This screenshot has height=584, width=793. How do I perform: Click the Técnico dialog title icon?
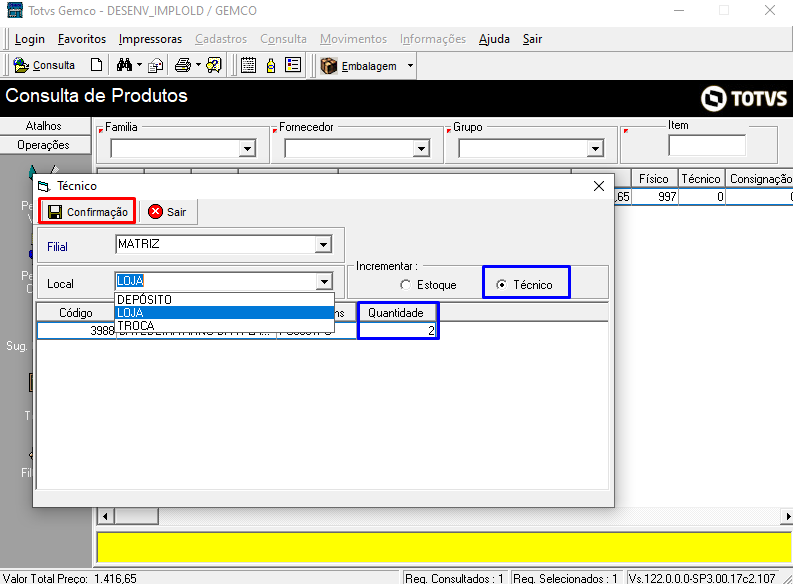[45, 186]
